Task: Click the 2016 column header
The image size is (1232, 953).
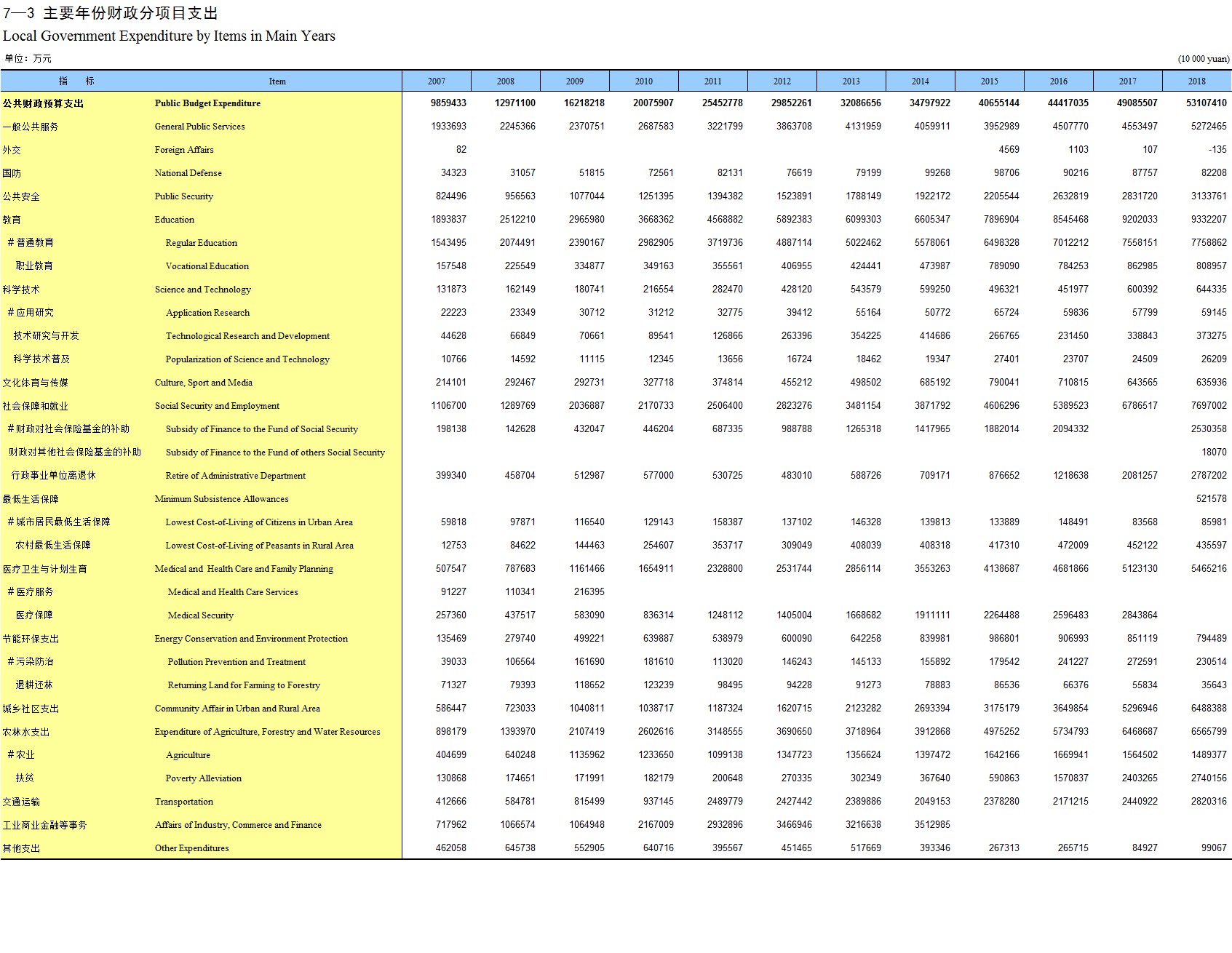Action: coord(1059,81)
